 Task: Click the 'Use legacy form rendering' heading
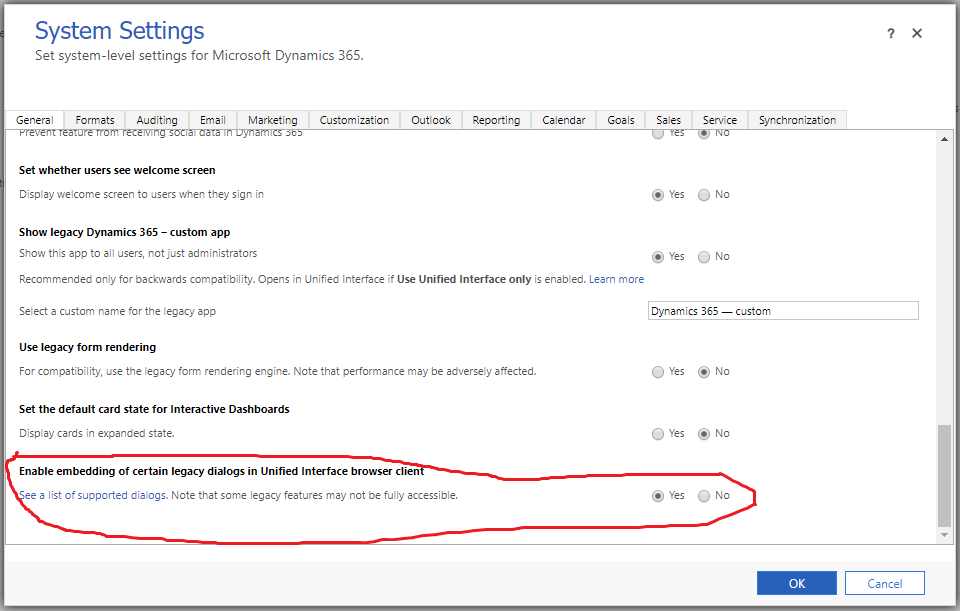(88, 347)
